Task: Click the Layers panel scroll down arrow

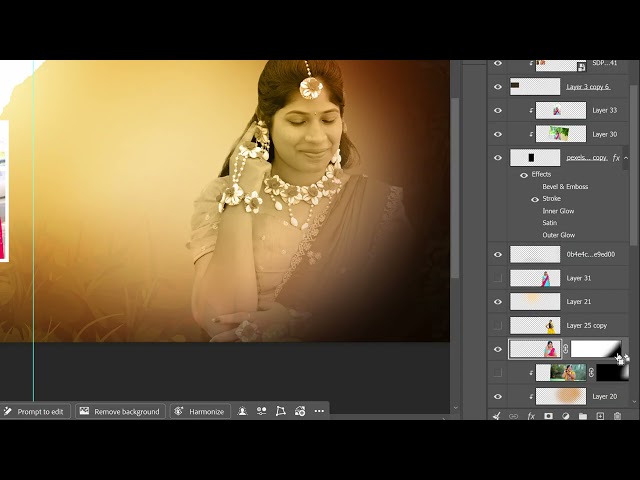Action: tap(634, 402)
